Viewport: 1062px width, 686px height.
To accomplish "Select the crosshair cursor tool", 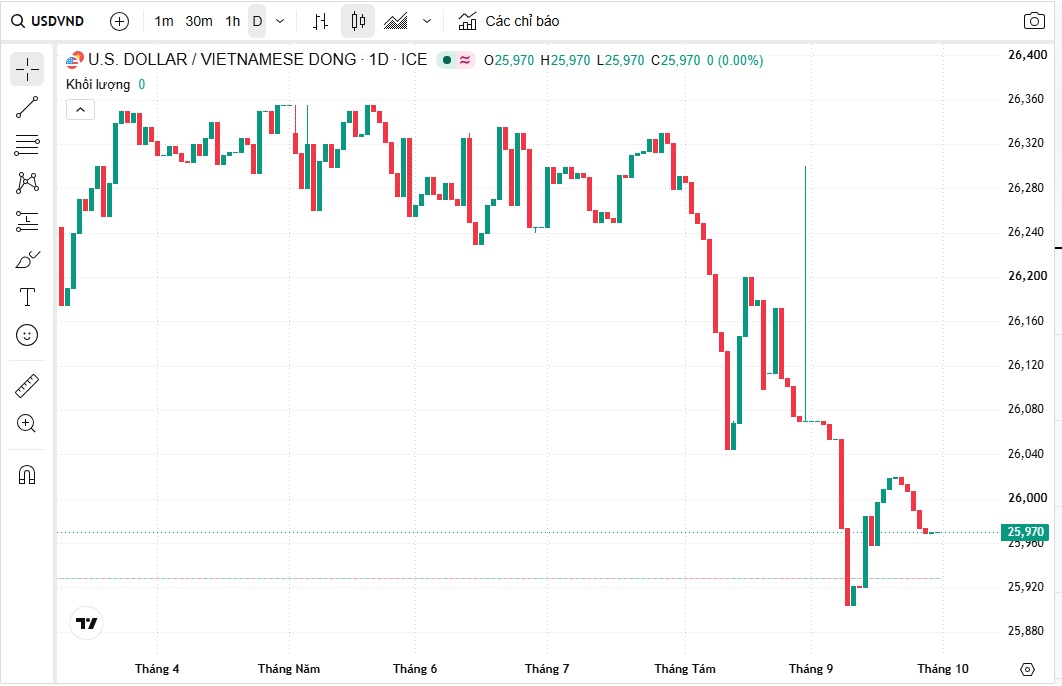I will (27, 69).
